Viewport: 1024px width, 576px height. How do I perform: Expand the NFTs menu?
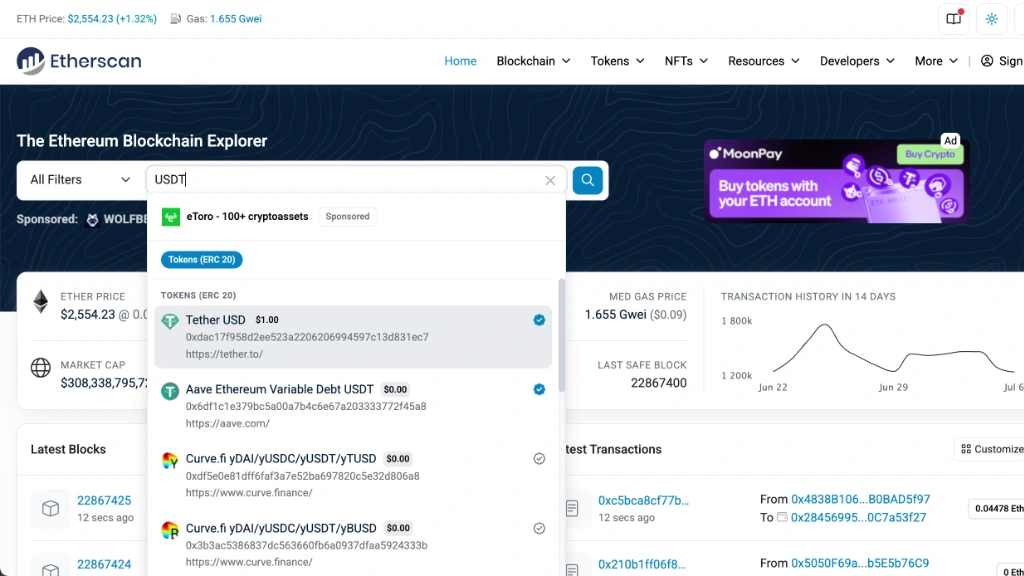click(686, 61)
